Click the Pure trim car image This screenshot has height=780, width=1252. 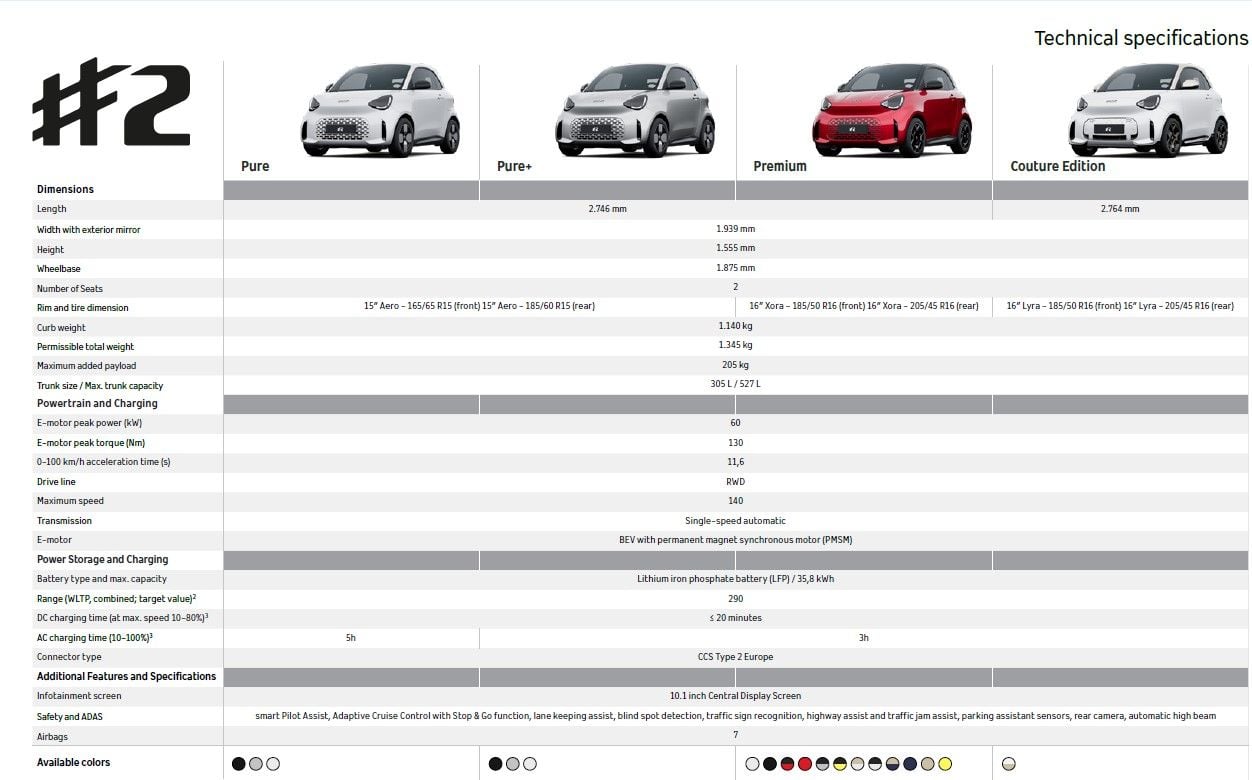click(380, 109)
